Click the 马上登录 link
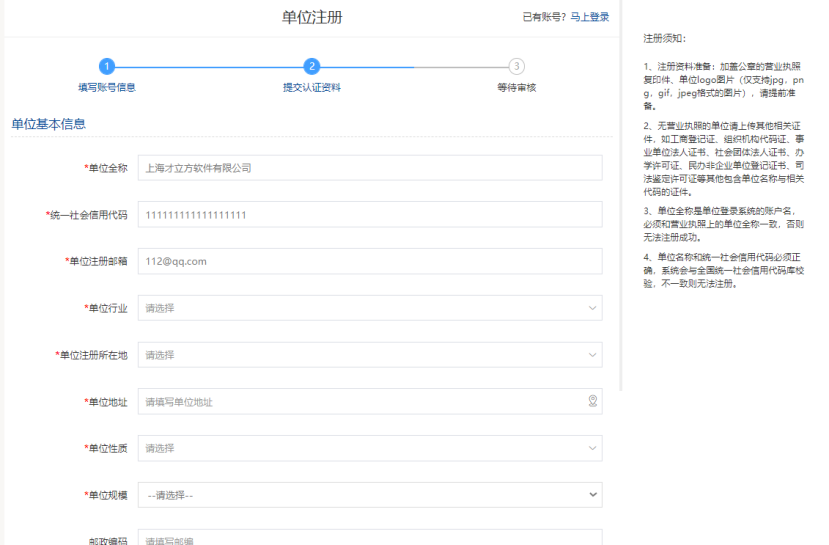This screenshot has height=545, width=829. pos(590,17)
